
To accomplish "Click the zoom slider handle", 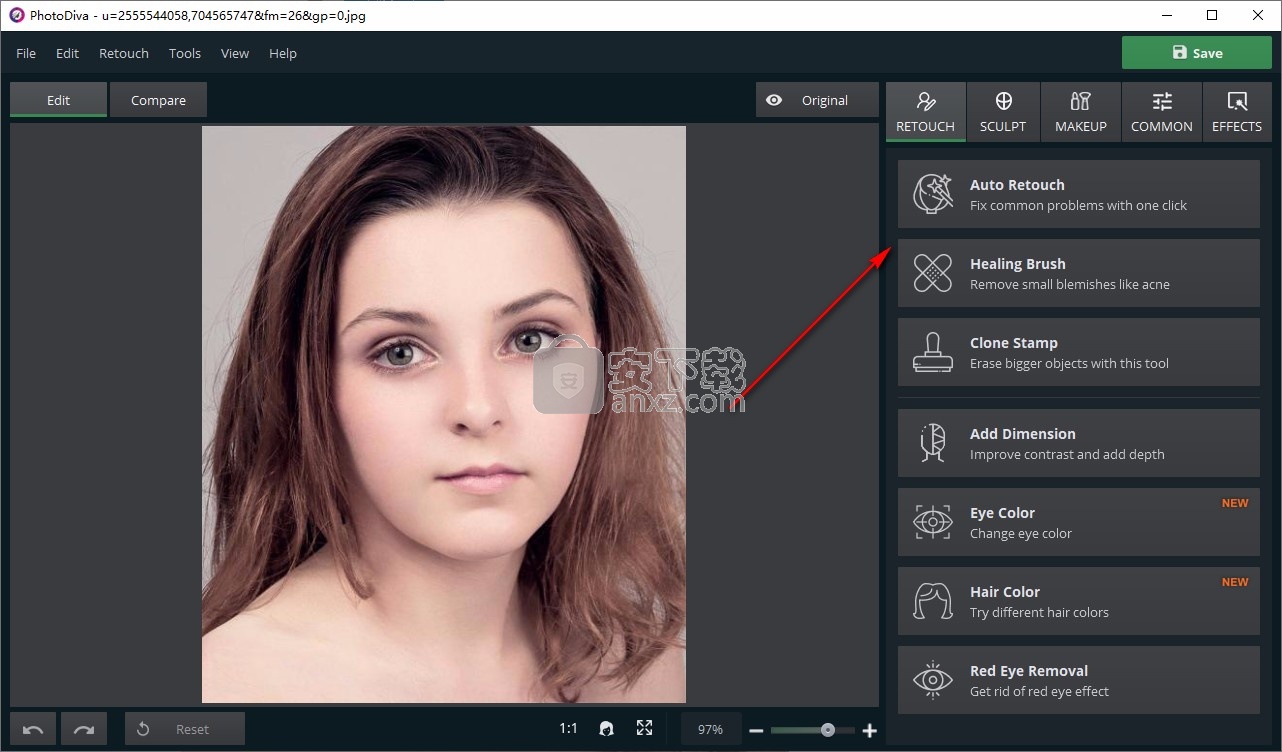I will (828, 730).
